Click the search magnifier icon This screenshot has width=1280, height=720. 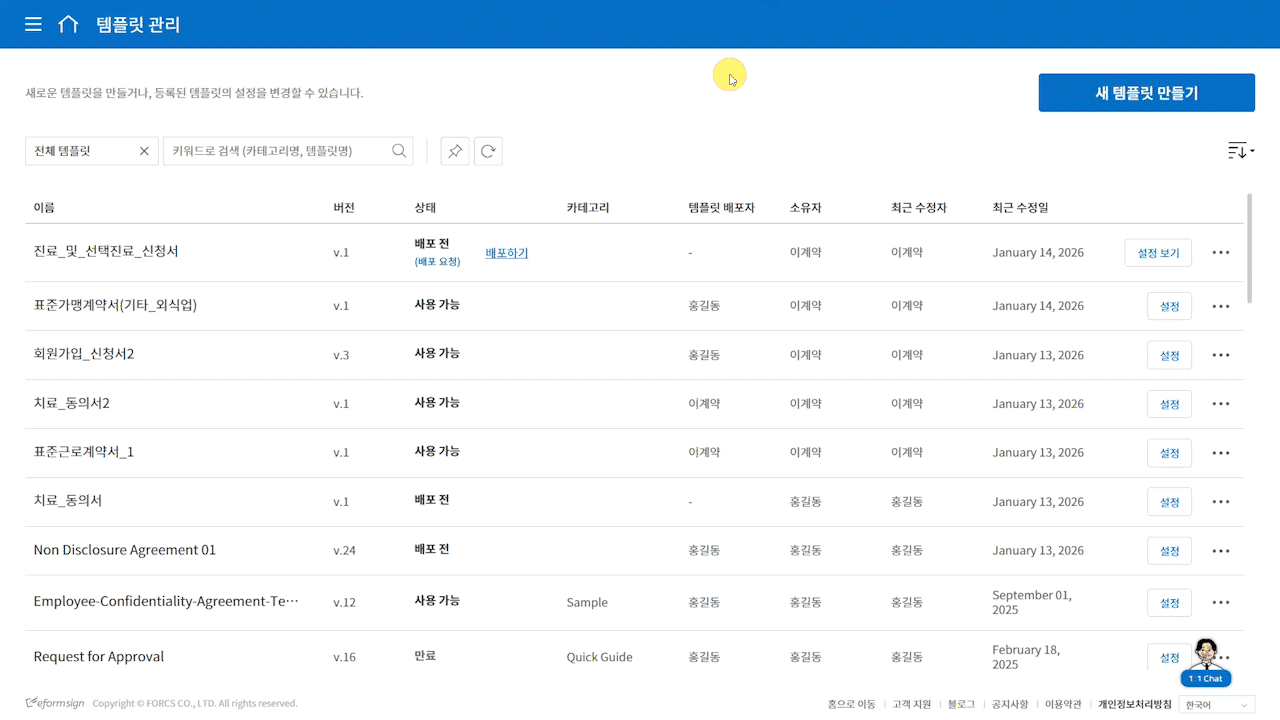tap(399, 151)
